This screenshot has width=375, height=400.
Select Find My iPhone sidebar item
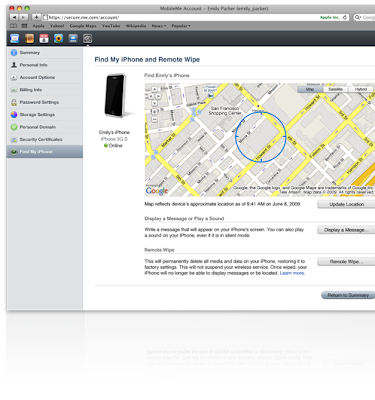point(45,152)
